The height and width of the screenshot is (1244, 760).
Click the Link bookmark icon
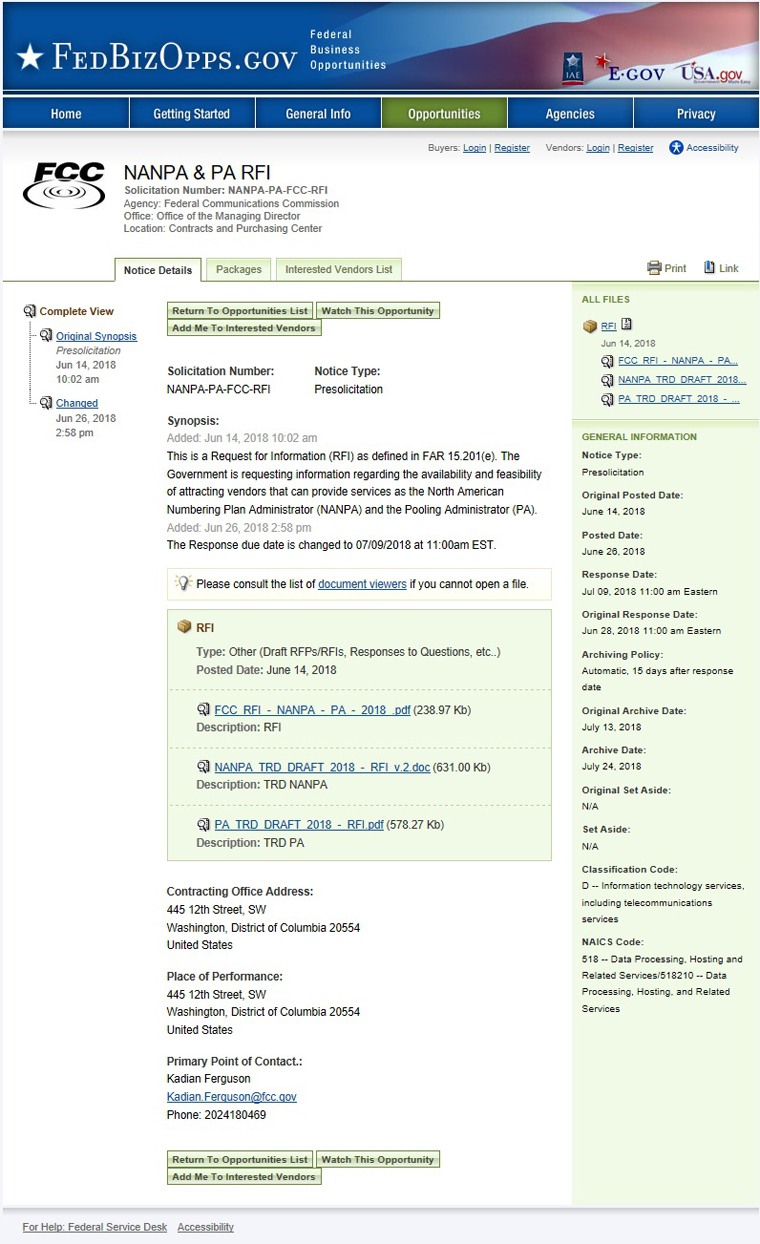coord(709,267)
